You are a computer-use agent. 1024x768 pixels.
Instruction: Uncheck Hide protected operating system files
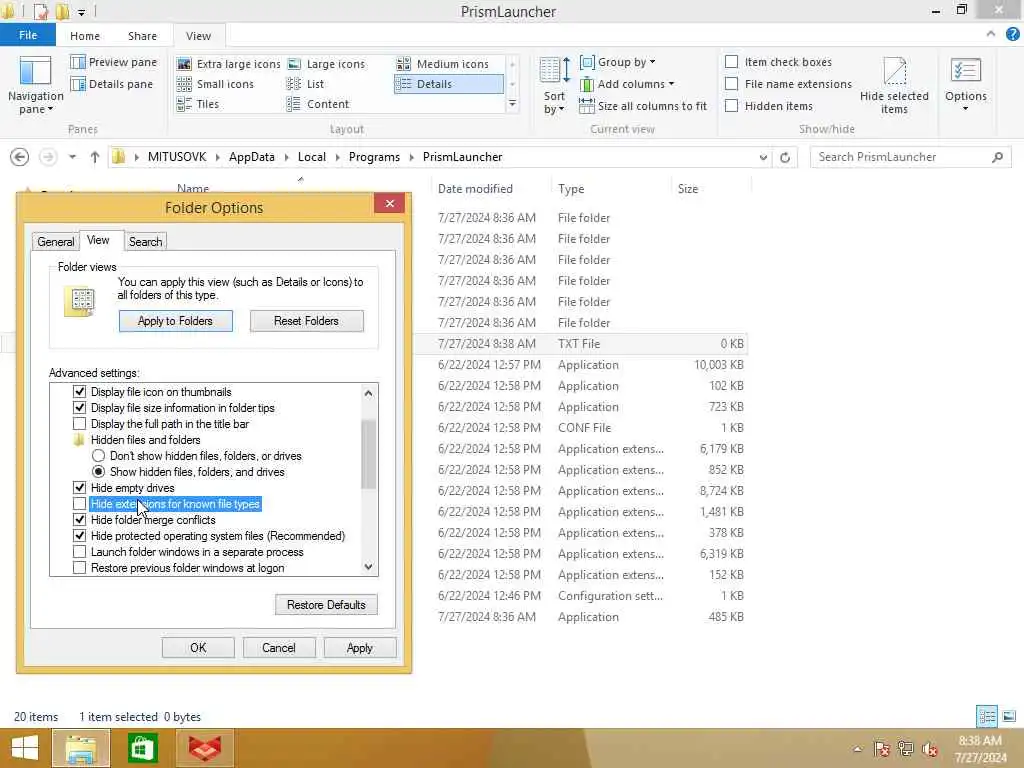coord(79,536)
